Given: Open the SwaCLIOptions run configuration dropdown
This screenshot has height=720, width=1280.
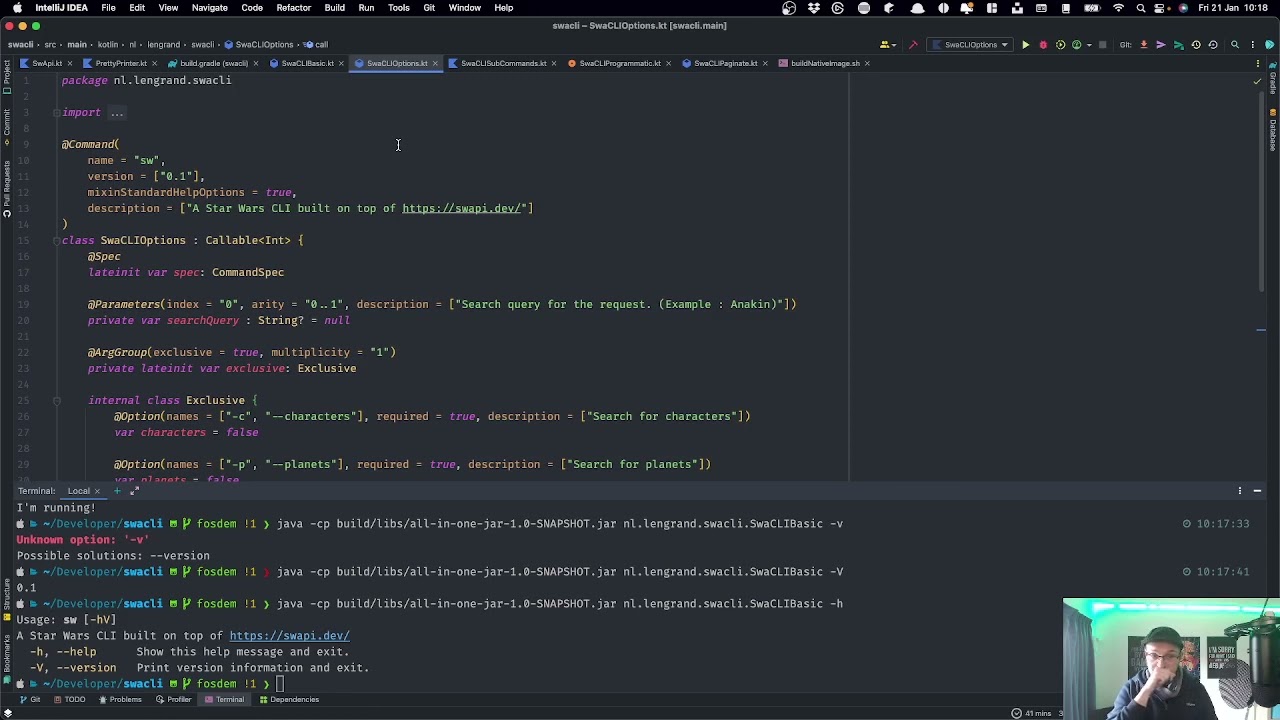Looking at the screenshot, I should click(970, 45).
